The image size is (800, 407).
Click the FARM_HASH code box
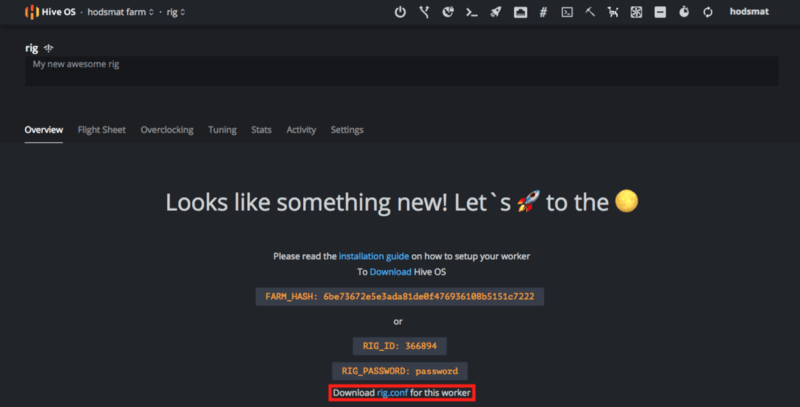pos(399,297)
